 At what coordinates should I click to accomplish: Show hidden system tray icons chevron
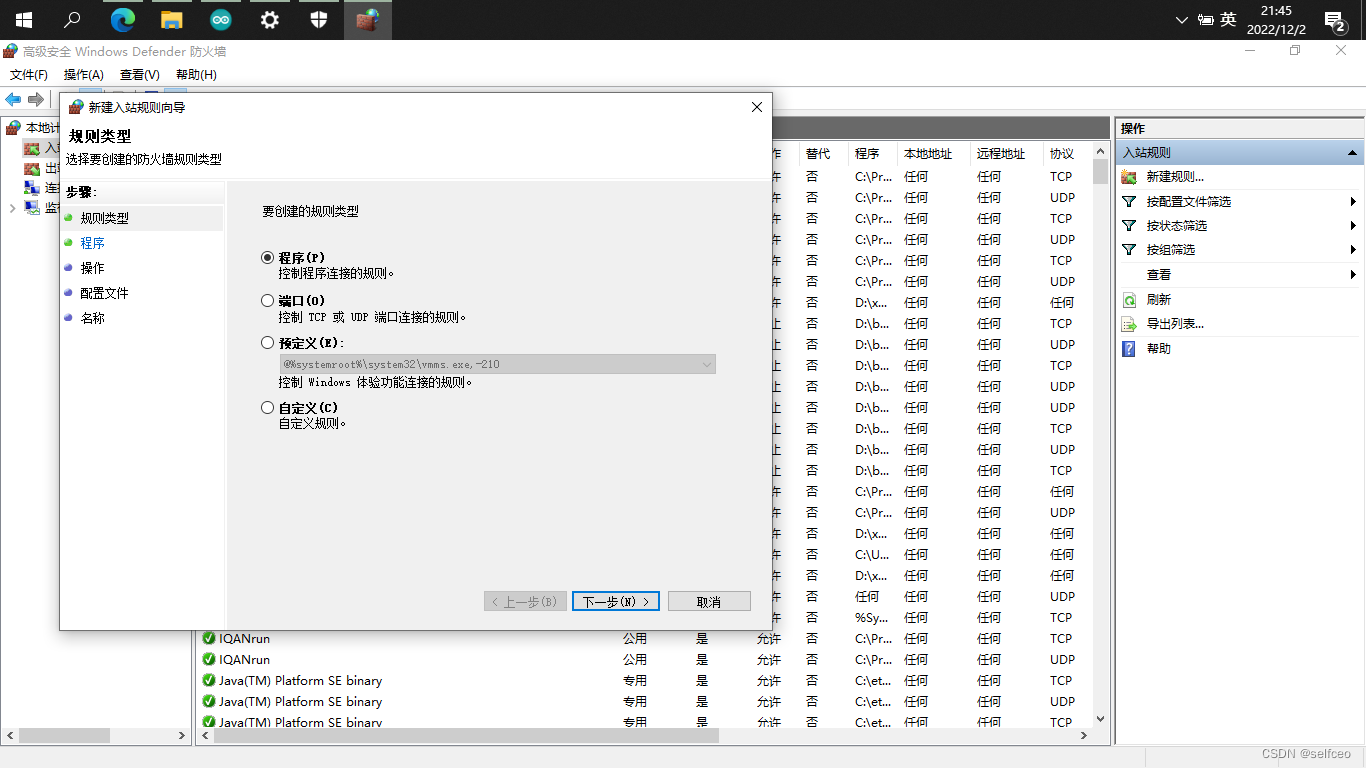click(x=1181, y=20)
